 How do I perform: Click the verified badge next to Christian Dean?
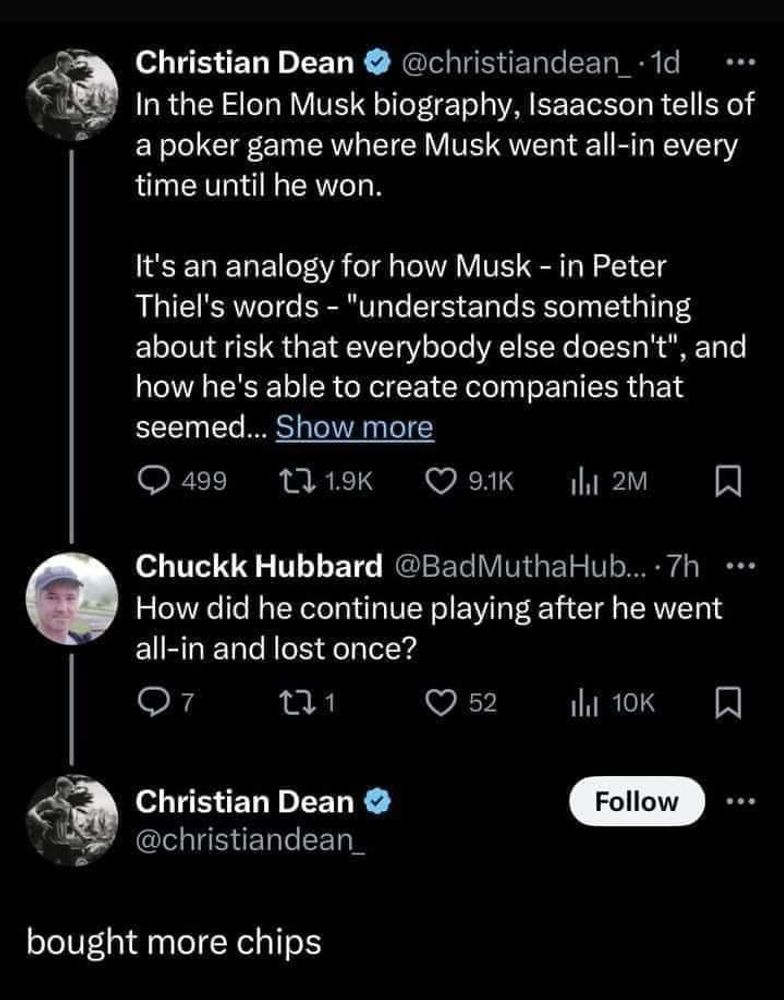379,64
